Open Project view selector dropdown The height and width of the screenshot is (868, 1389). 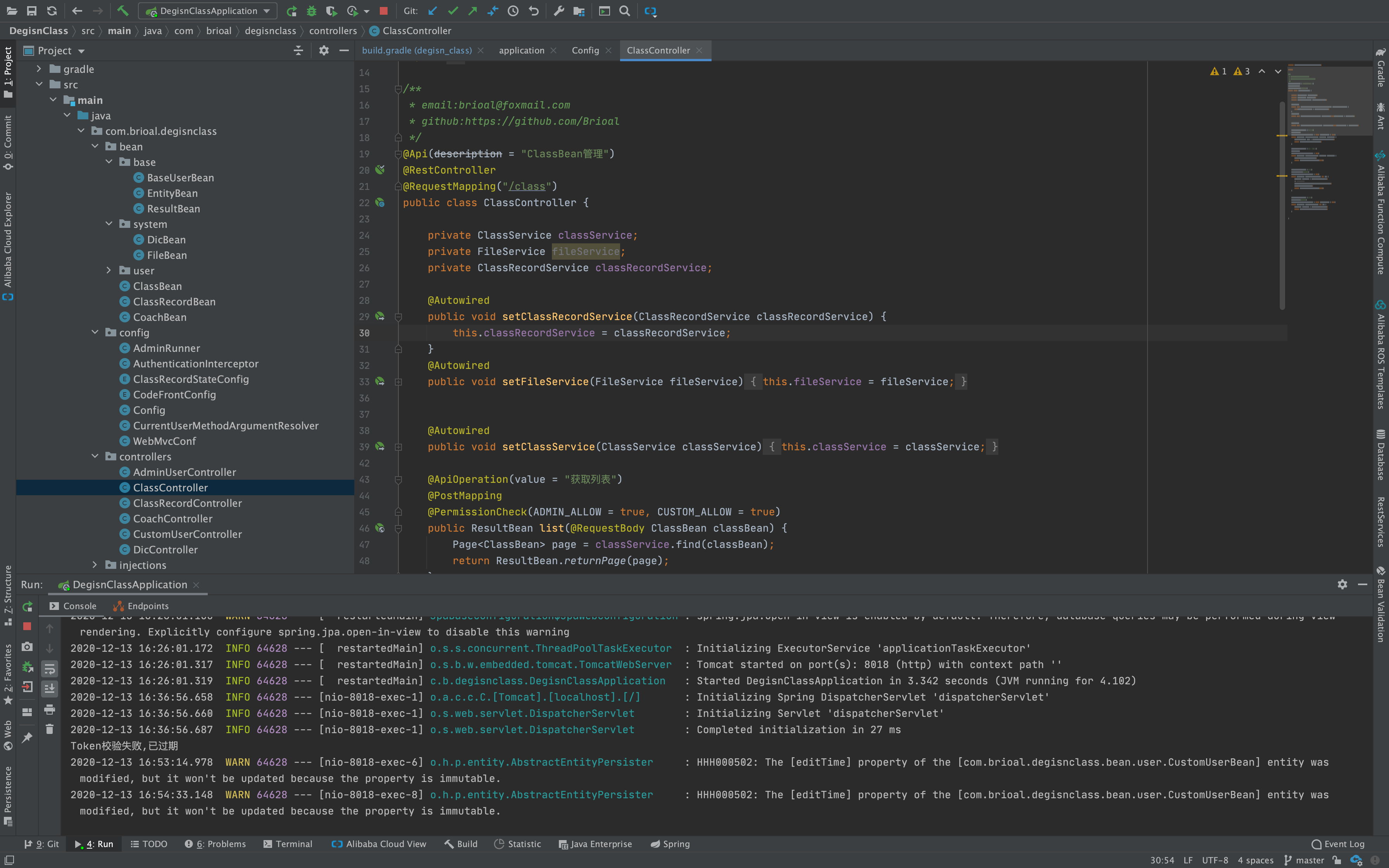click(x=55, y=50)
